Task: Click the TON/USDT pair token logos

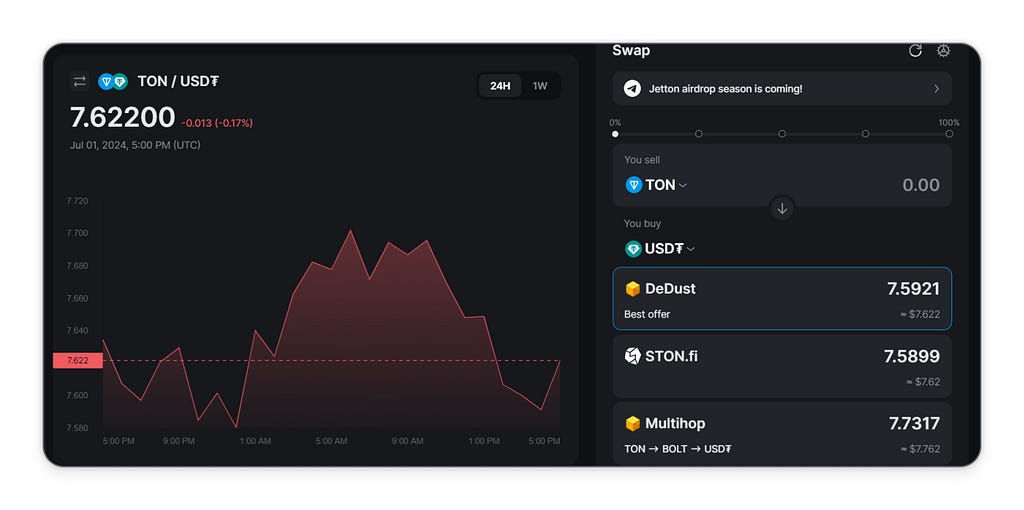Action: (x=113, y=82)
